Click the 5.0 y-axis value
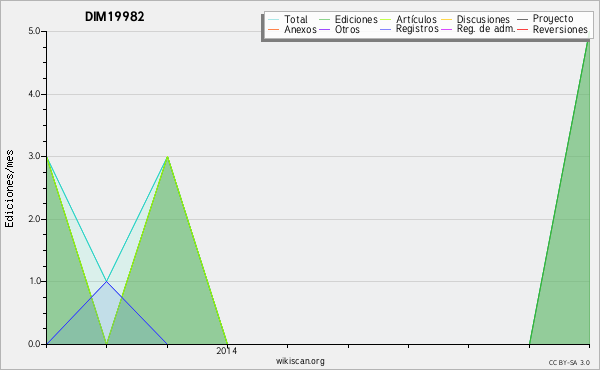600x370 pixels. coord(34,31)
